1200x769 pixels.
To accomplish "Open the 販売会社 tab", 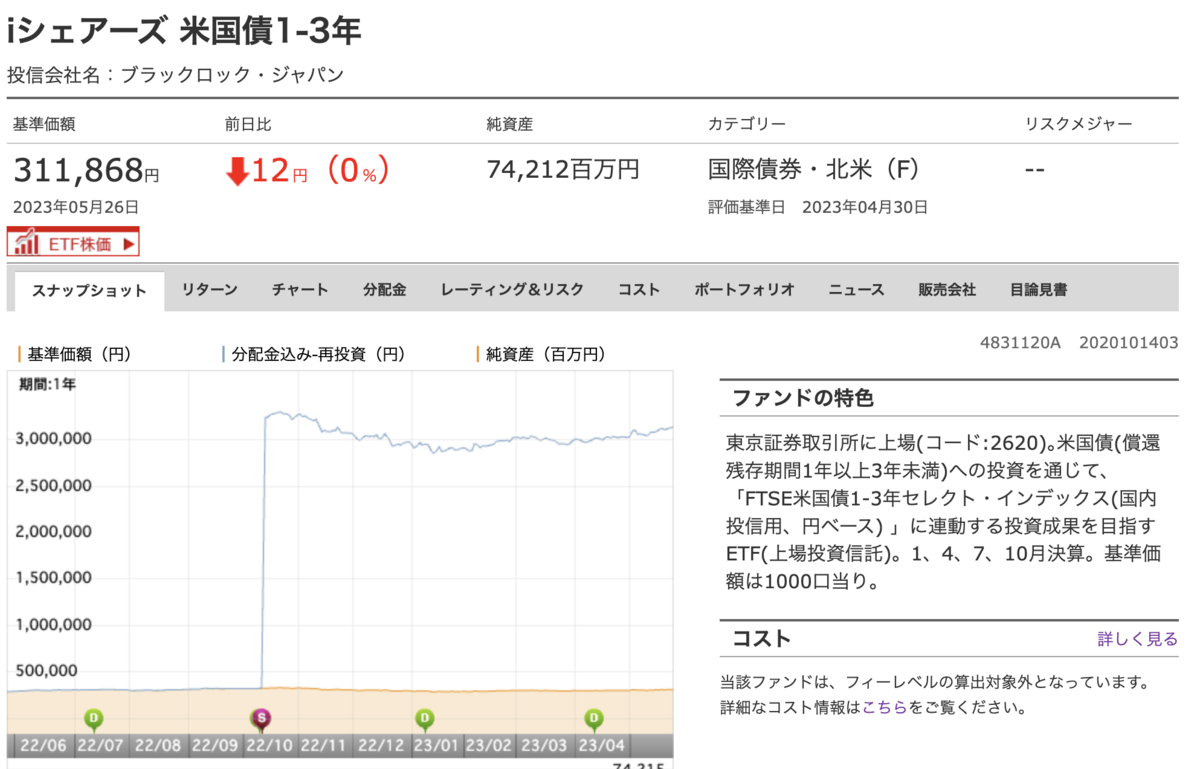I will click(947, 290).
